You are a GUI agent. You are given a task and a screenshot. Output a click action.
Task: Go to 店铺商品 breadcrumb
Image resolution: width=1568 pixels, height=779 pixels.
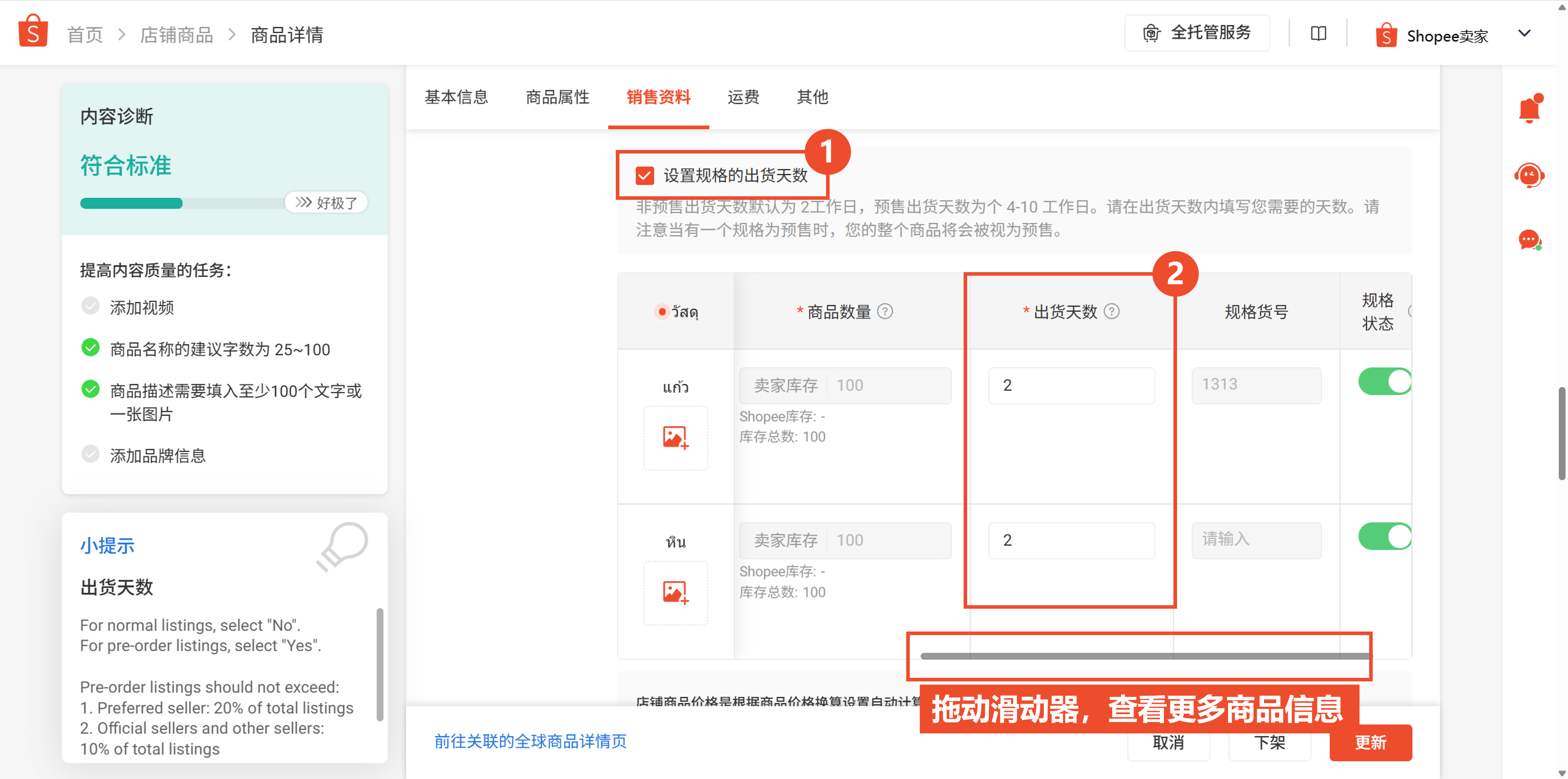coord(176,35)
